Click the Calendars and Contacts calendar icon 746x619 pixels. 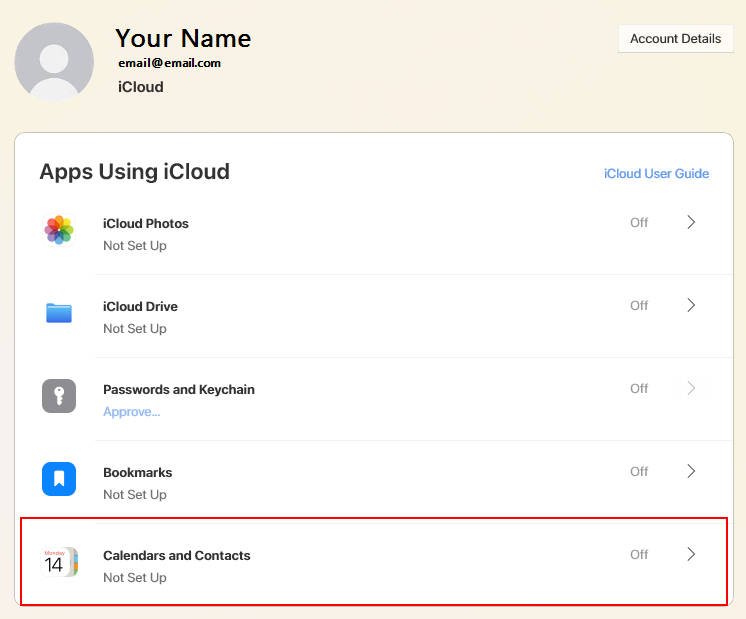pos(59,562)
